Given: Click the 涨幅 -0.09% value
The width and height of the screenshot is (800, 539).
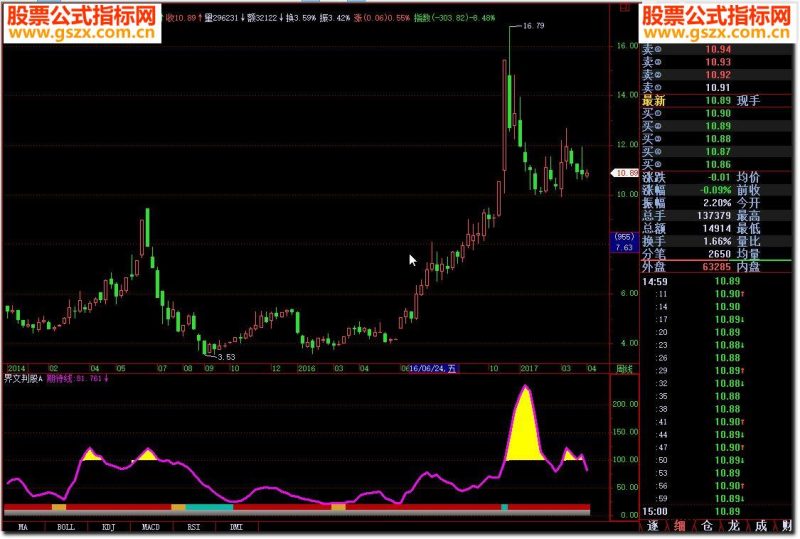Looking at the screenshot, I should 715,190.
